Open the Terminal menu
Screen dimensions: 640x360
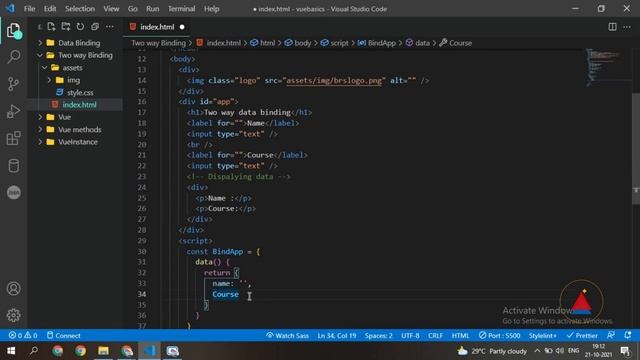pyautogui.click(x=181, y=9)
